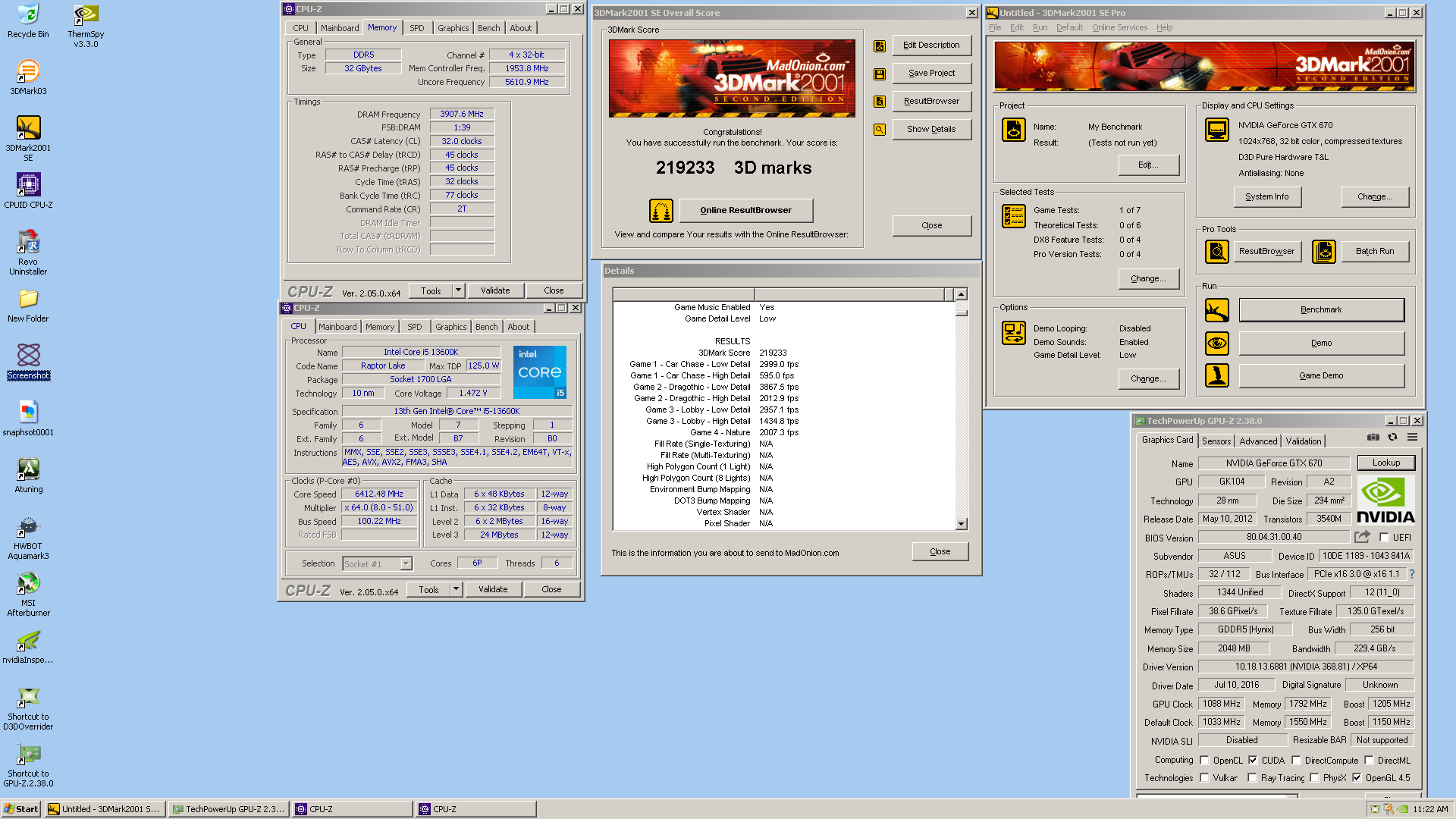
Task: Click the Online ResultBrowser yellow icon
Action: pyautogui.click(x=661, y=210)
